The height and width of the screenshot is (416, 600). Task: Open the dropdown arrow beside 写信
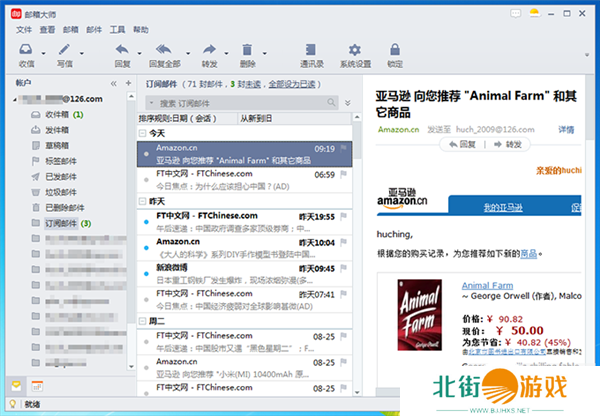pyautogui.click(x=81, y=52)
